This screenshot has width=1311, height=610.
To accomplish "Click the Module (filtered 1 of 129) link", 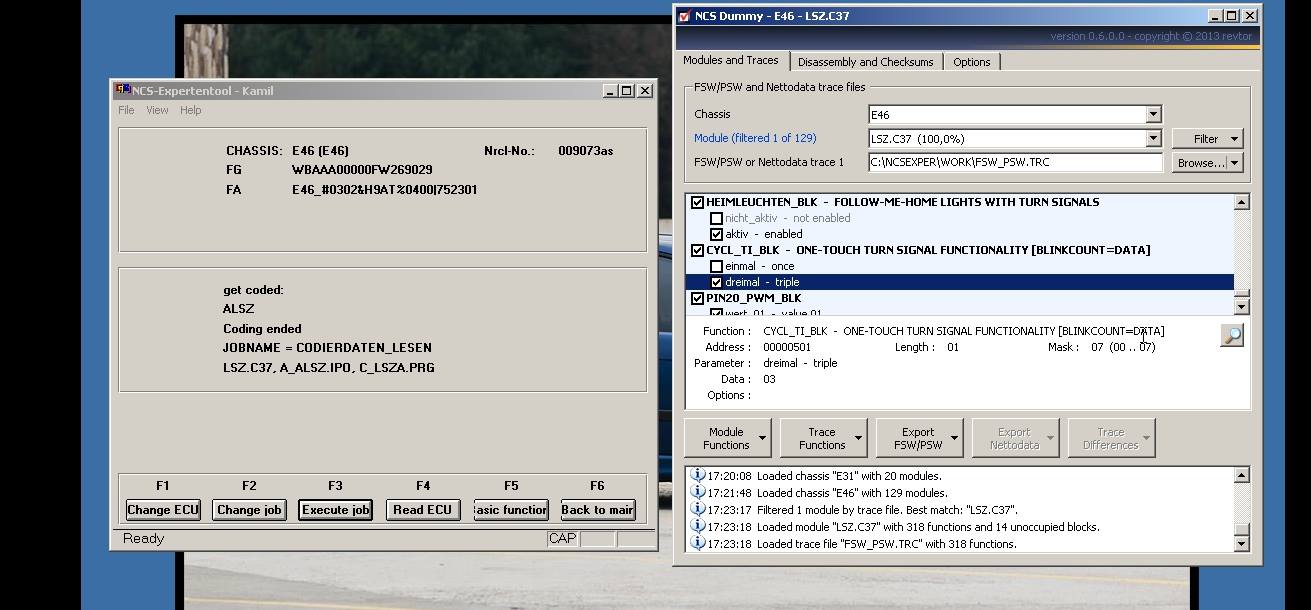I will point(755,138).
